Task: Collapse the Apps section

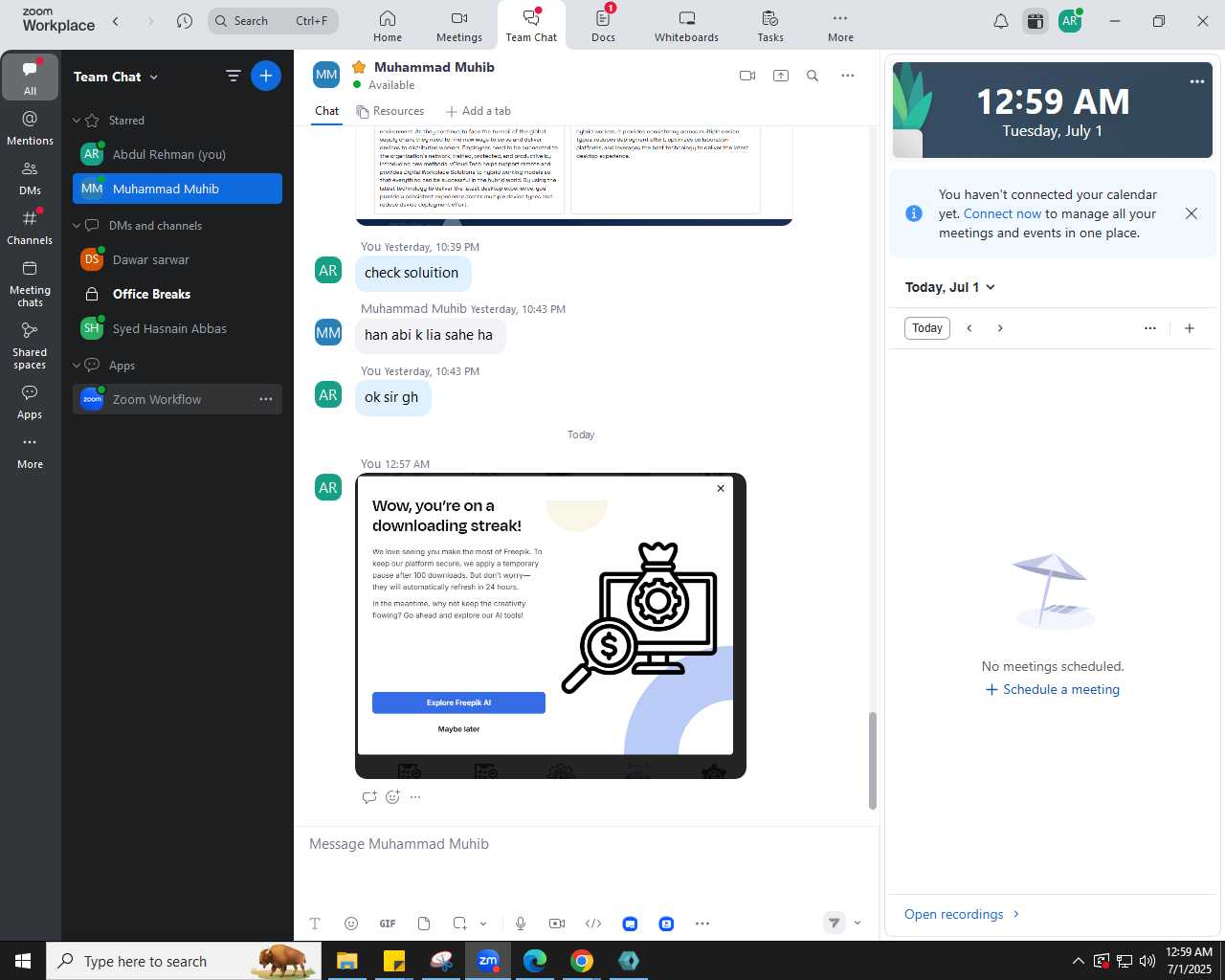Action: tap(77, 366)
